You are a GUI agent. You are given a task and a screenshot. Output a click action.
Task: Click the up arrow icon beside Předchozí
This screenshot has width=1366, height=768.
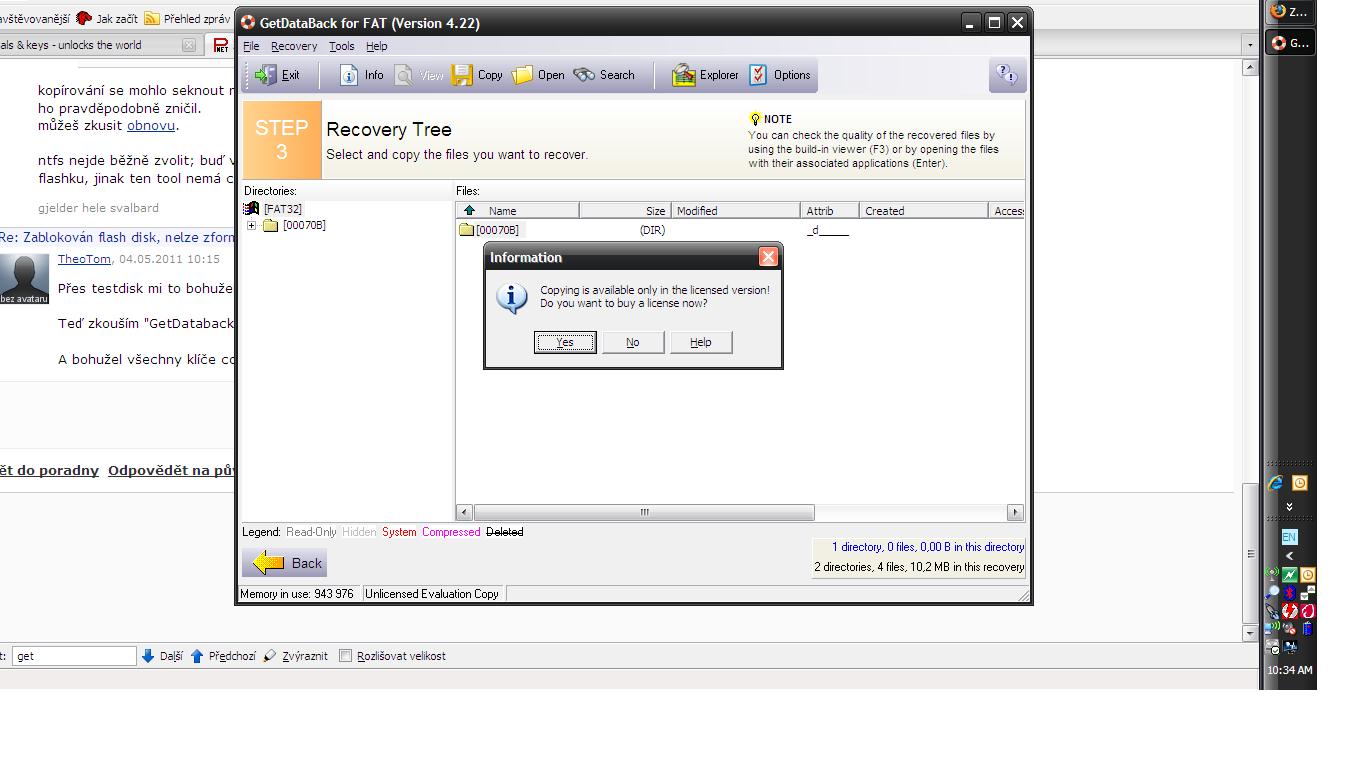point(197,656)
